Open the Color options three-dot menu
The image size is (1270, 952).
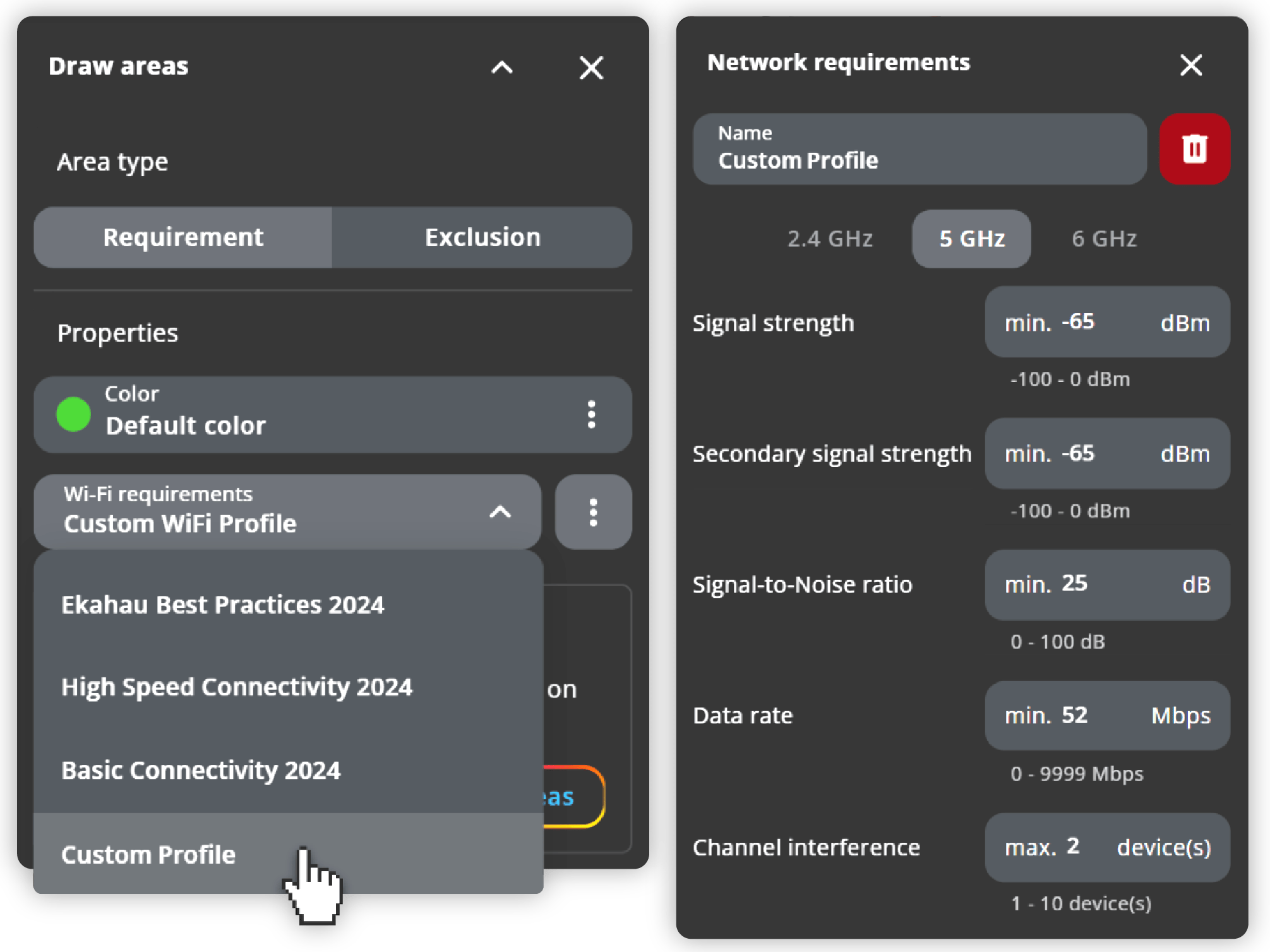(x=591, y=415)
